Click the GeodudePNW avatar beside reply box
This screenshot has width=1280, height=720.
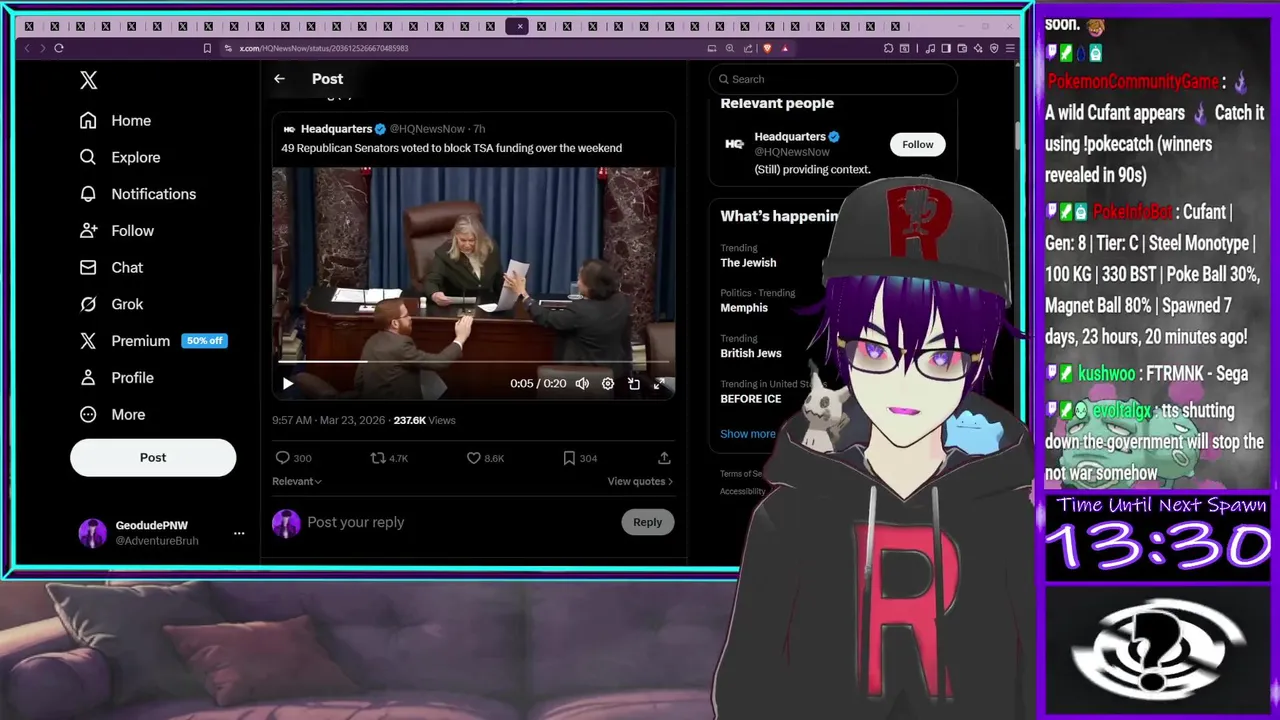click(286, 523)
